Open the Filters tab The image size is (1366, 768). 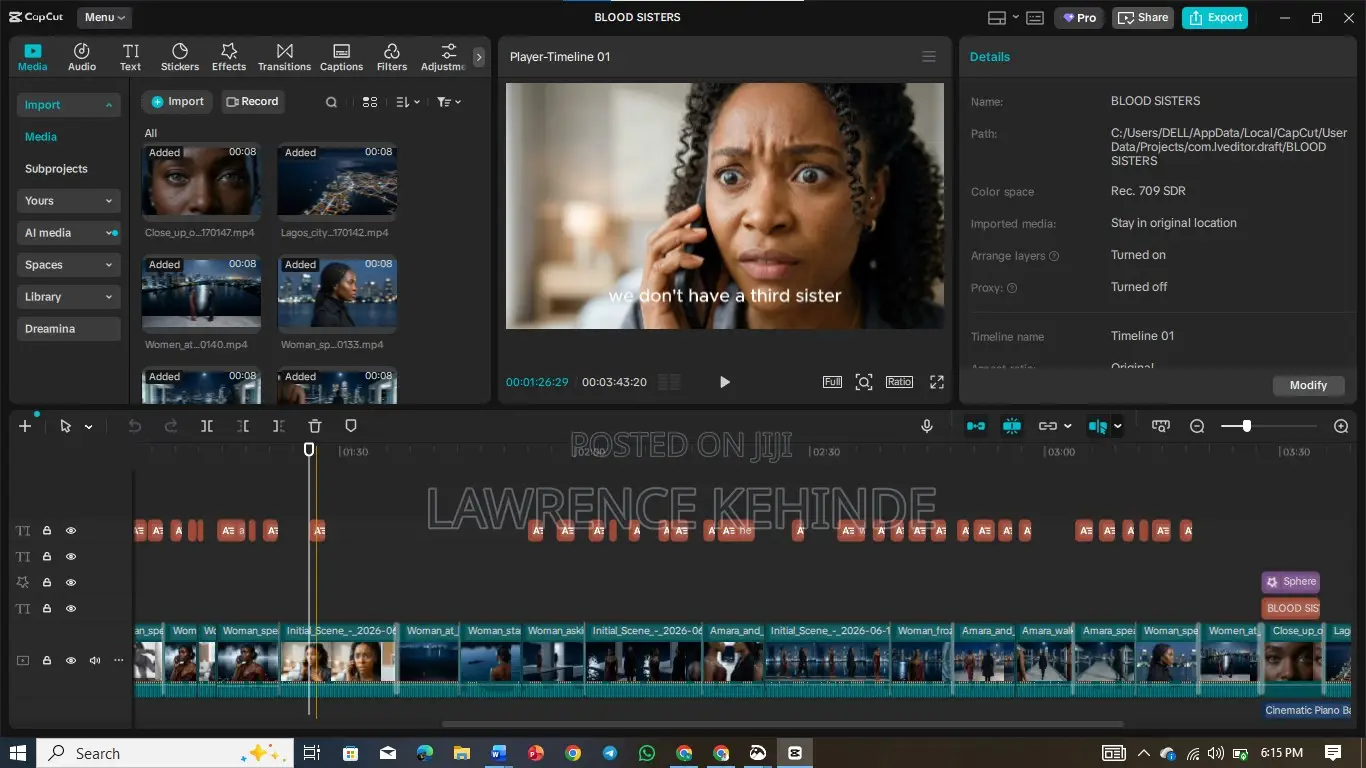(x=392, y=57)
